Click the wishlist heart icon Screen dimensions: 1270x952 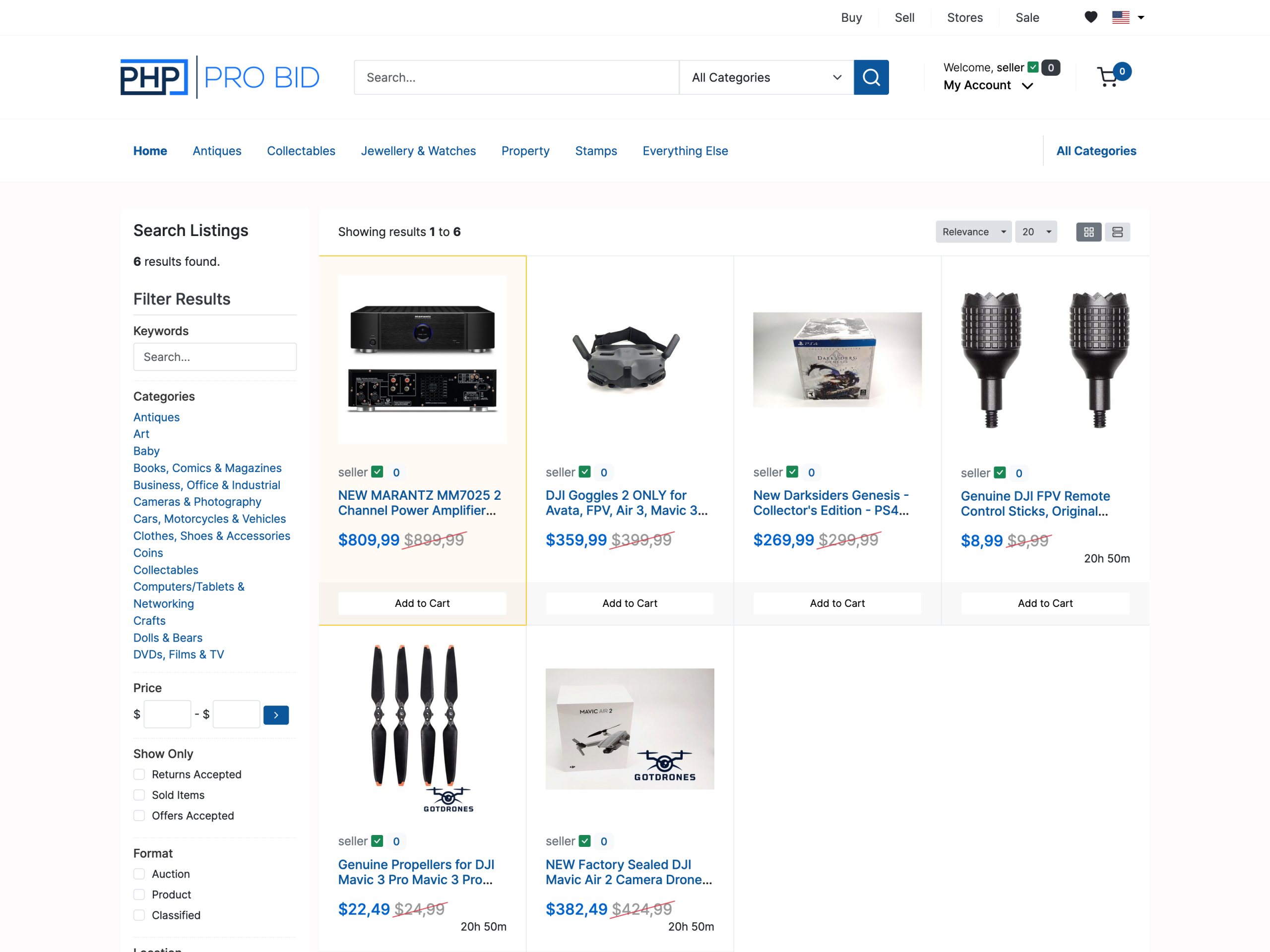point(1090,17)
